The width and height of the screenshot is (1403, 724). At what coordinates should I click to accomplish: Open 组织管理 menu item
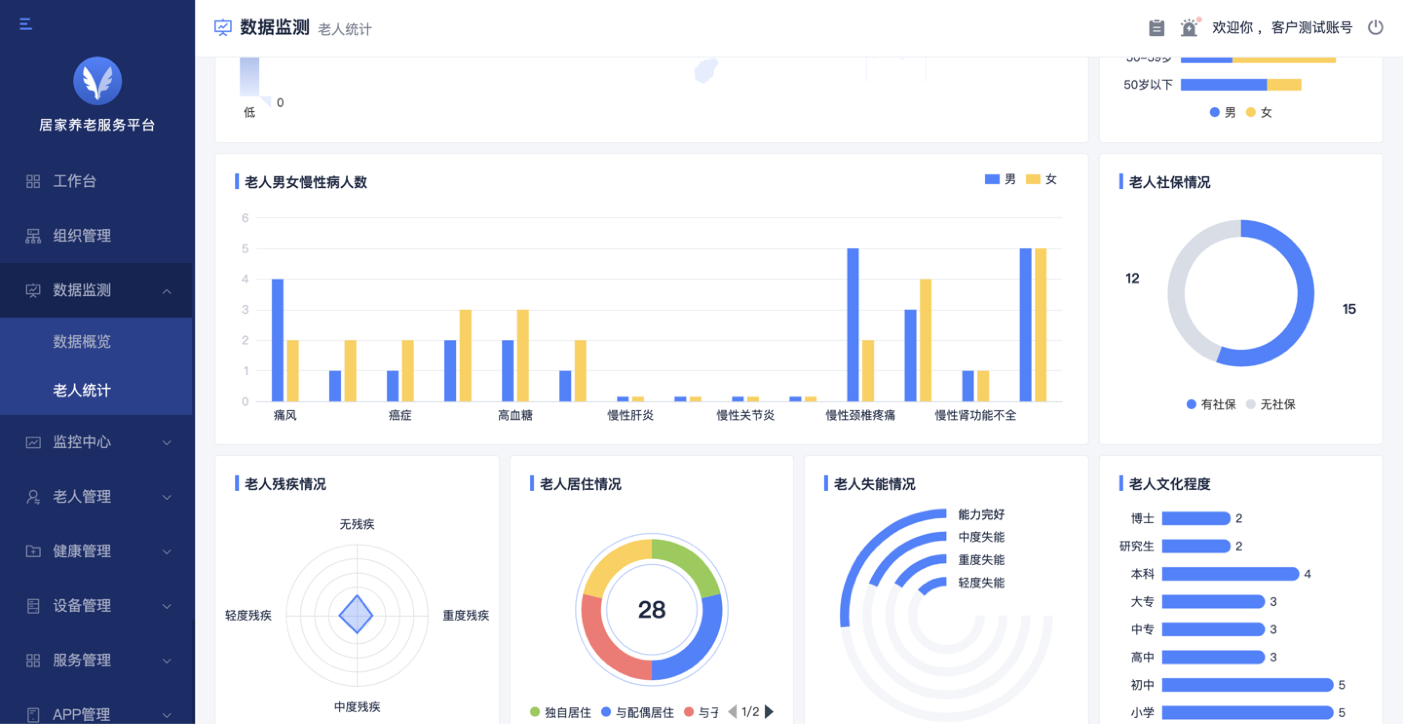coord(97,236)
